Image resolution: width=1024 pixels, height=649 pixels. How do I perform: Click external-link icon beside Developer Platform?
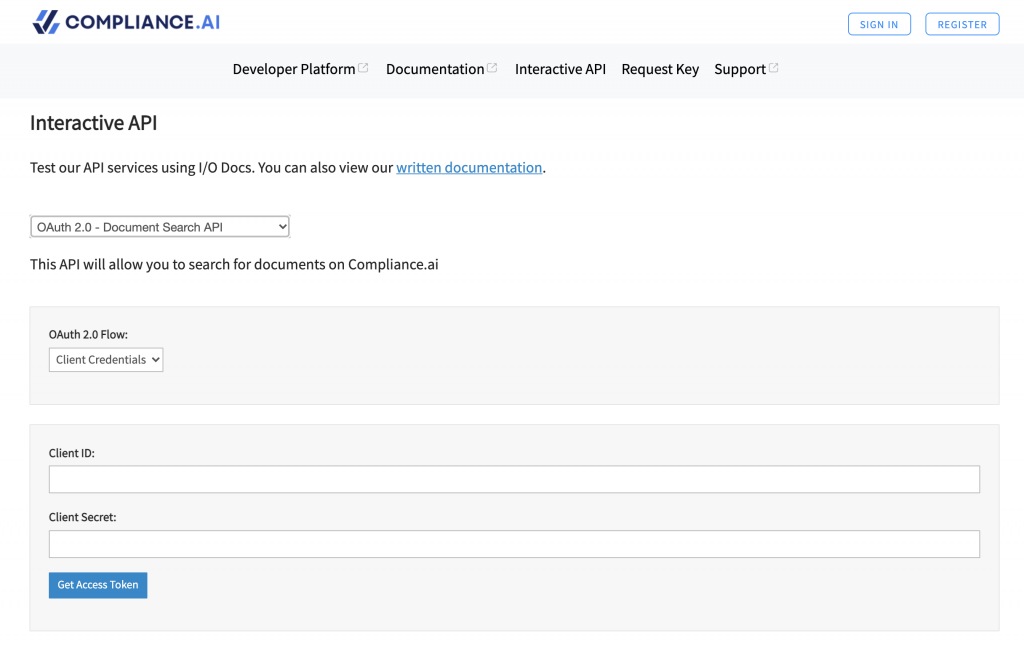(x=363, y=68)
